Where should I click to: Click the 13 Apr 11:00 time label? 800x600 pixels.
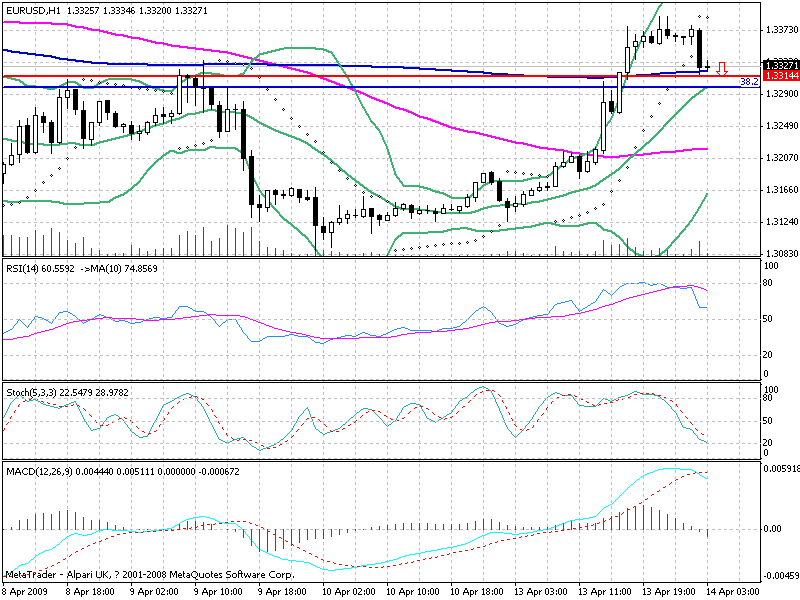coord(605,591)
